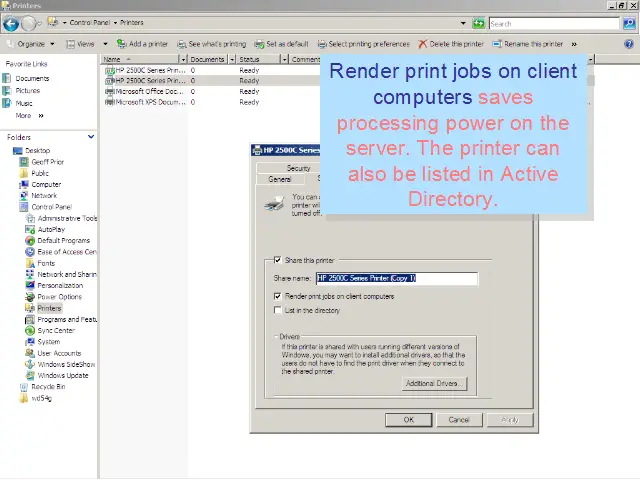The image size is (640, 480).
Task: Select Printers in folder tree
Action: pos(43,308)
